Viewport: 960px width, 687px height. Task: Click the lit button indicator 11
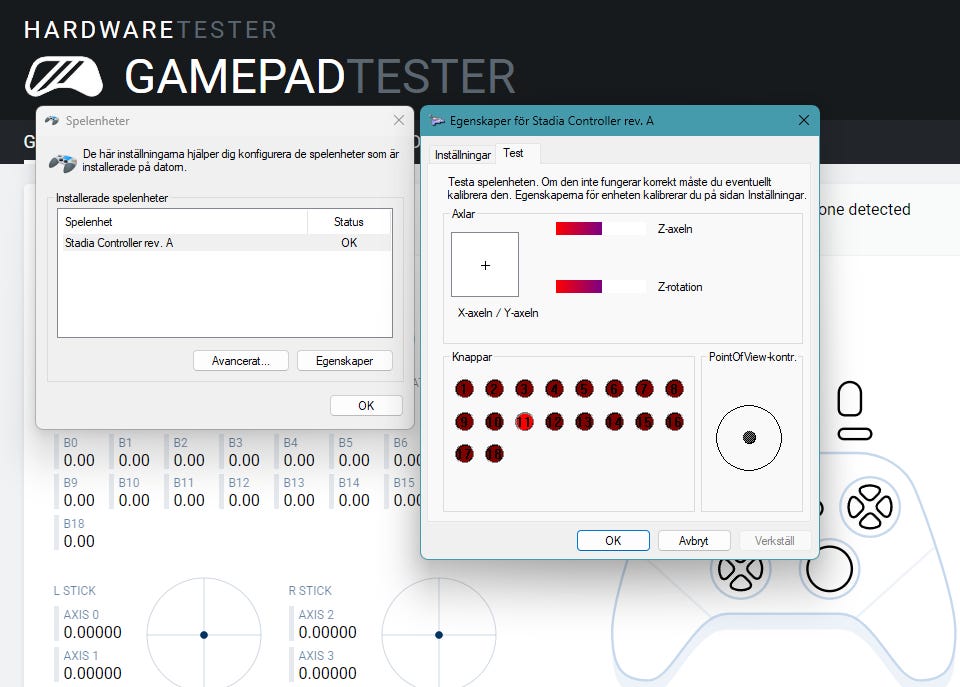[x=524, y=422]
